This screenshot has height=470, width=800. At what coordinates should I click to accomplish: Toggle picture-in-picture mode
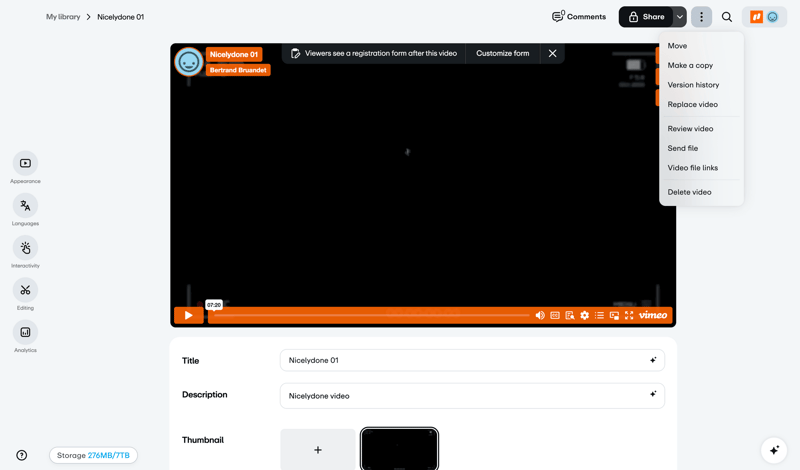point(614,315)
